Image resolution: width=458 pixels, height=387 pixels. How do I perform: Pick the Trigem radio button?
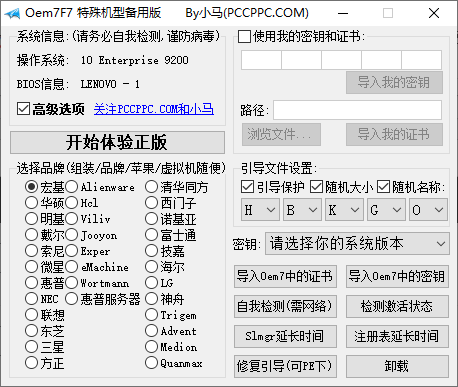pos(151,315)
